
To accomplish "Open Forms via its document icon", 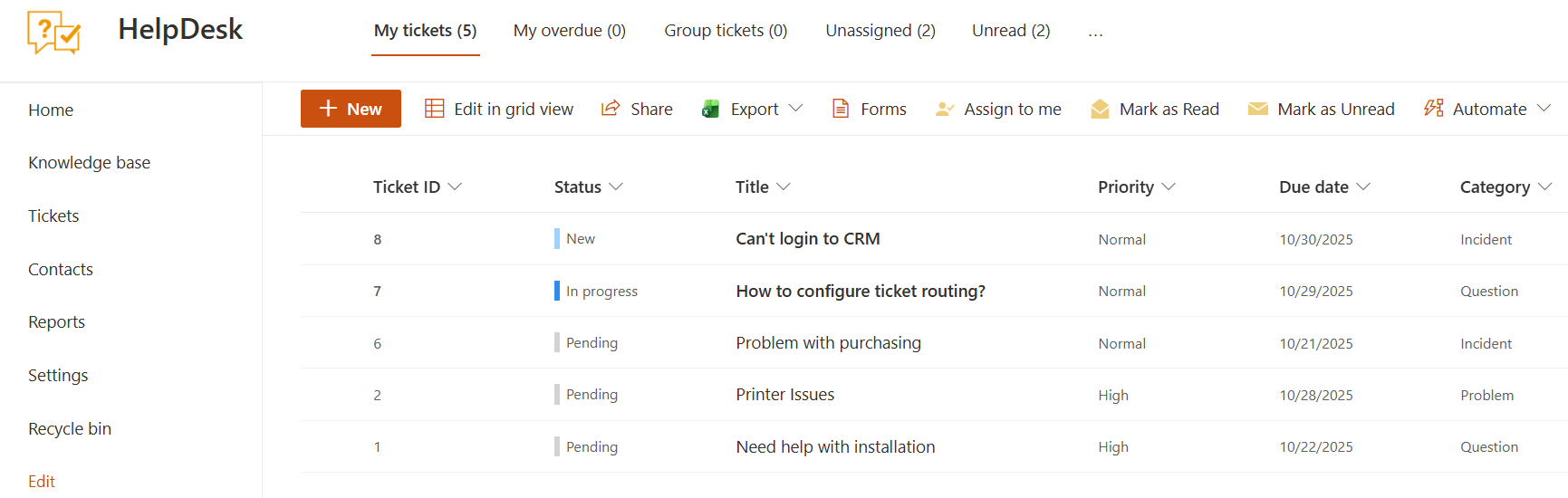I will [x=841, y=109].
